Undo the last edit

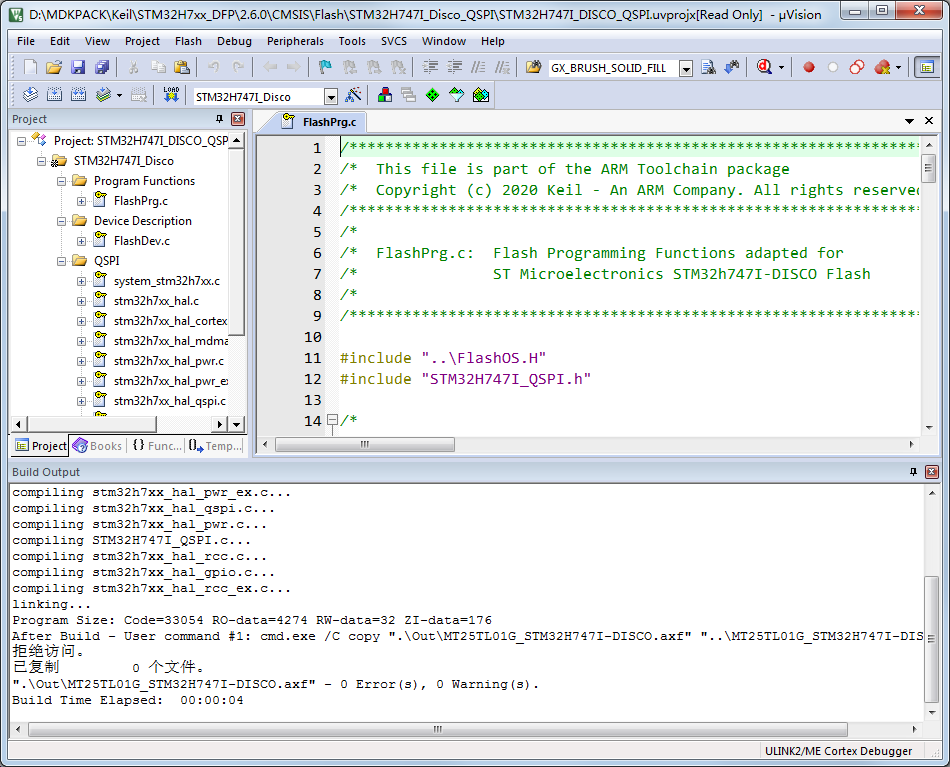point(214,67)
